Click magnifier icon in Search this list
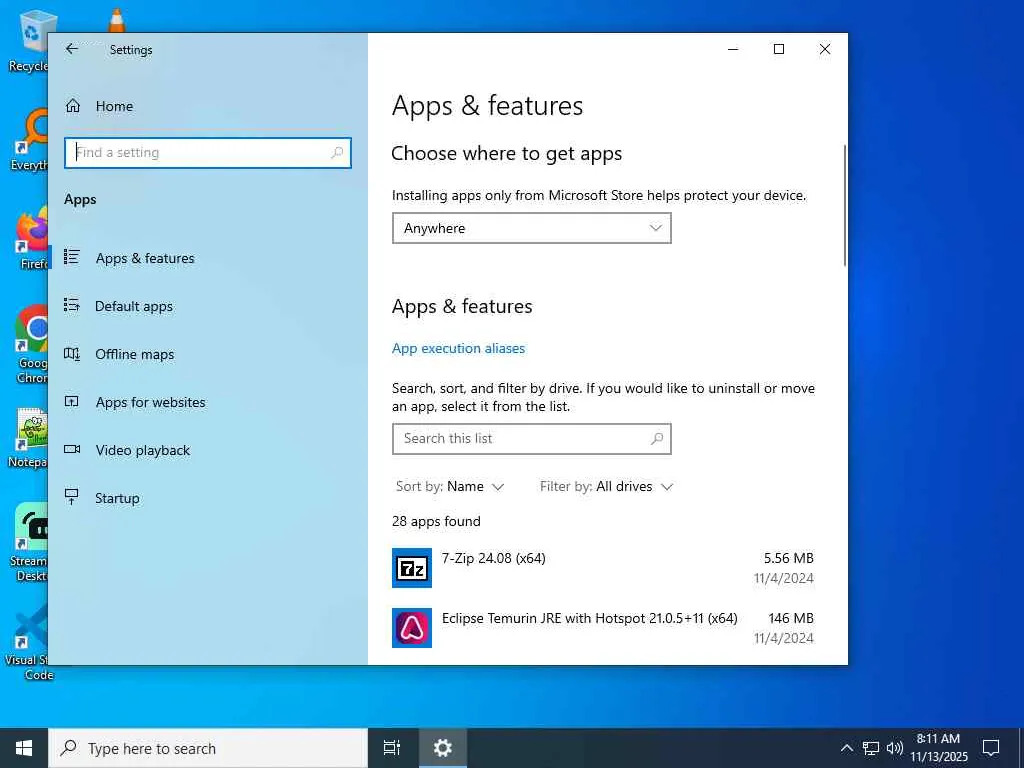 [657, 439]
